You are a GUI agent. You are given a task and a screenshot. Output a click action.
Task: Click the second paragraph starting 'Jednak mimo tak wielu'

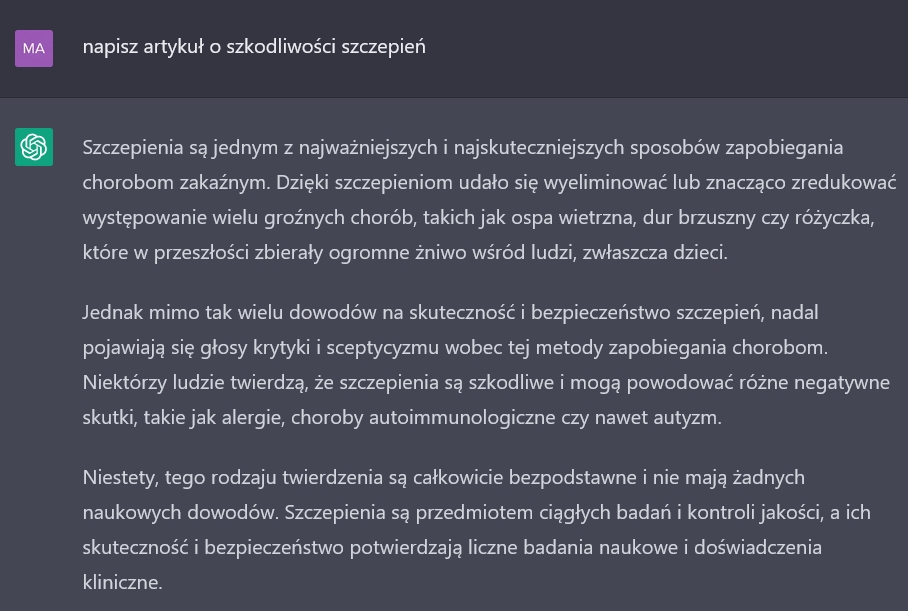tap(486, 365)
